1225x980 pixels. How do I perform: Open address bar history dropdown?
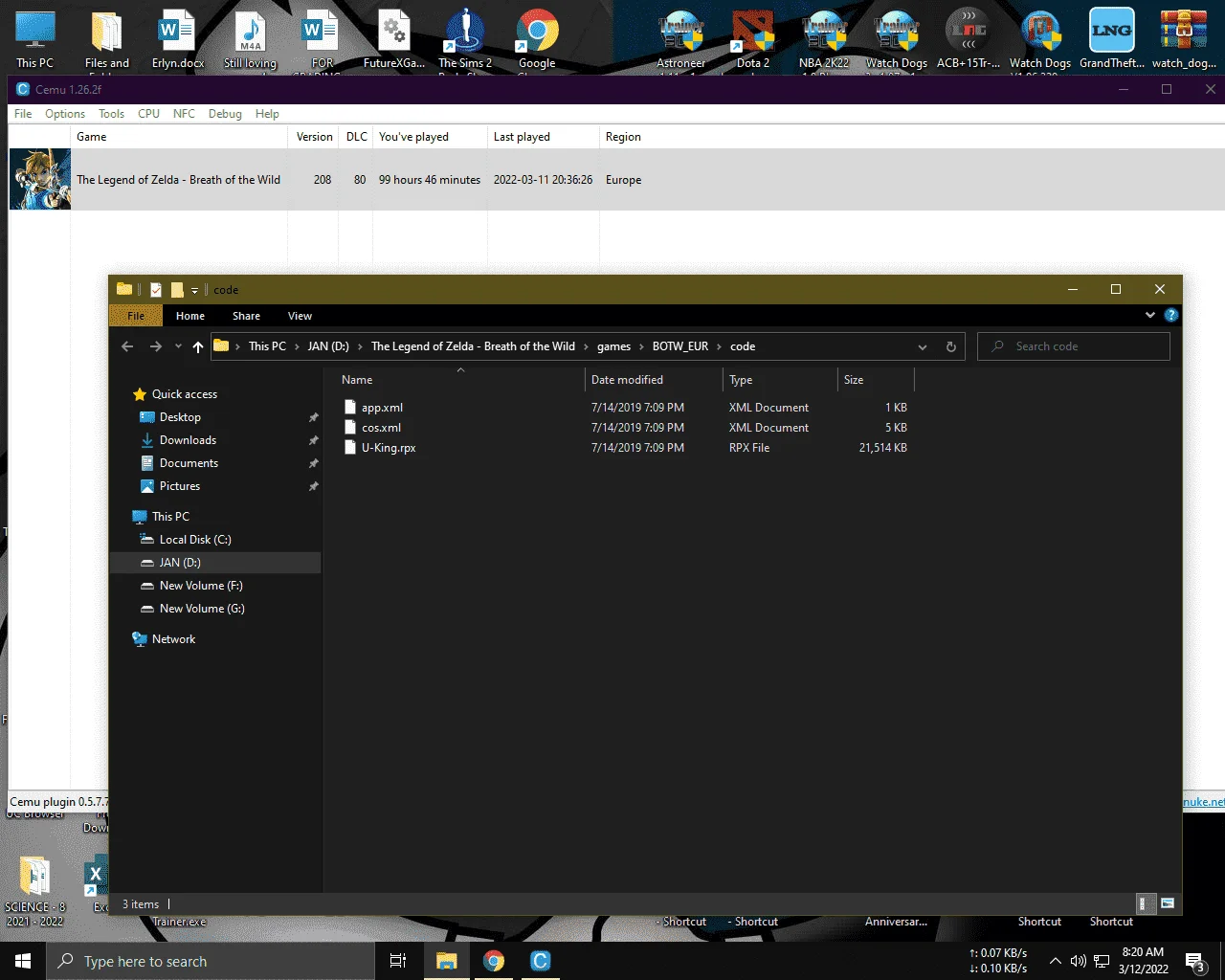pyautogui.click(x=922, y=346)
